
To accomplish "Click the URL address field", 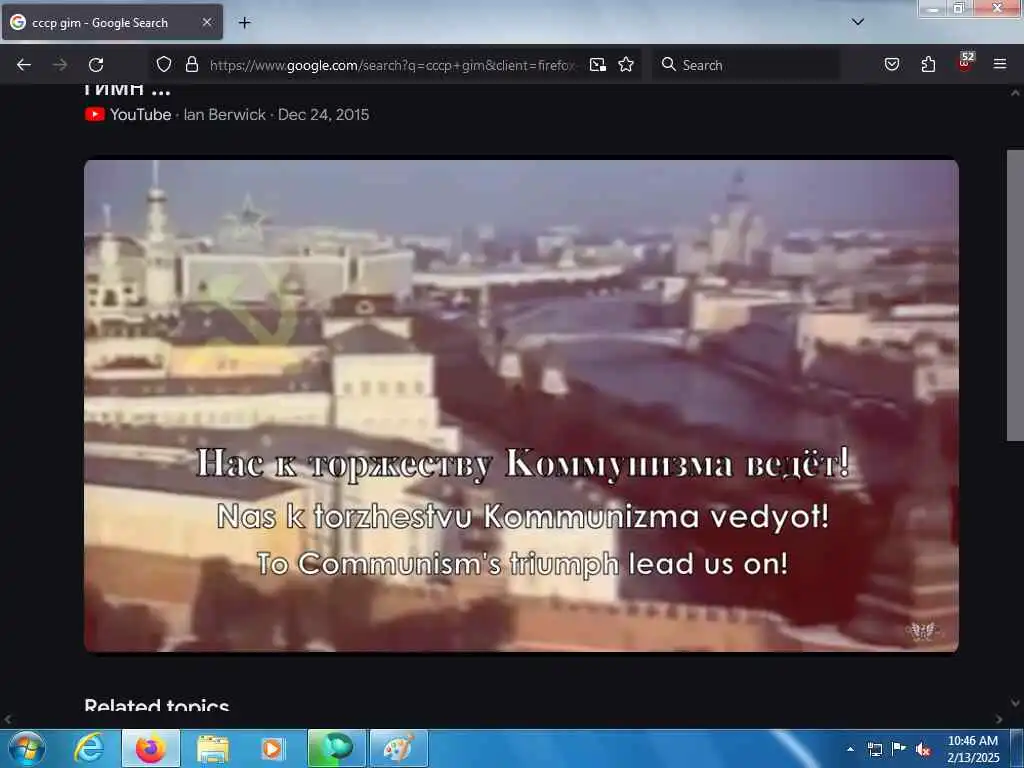I will point(394,65).
